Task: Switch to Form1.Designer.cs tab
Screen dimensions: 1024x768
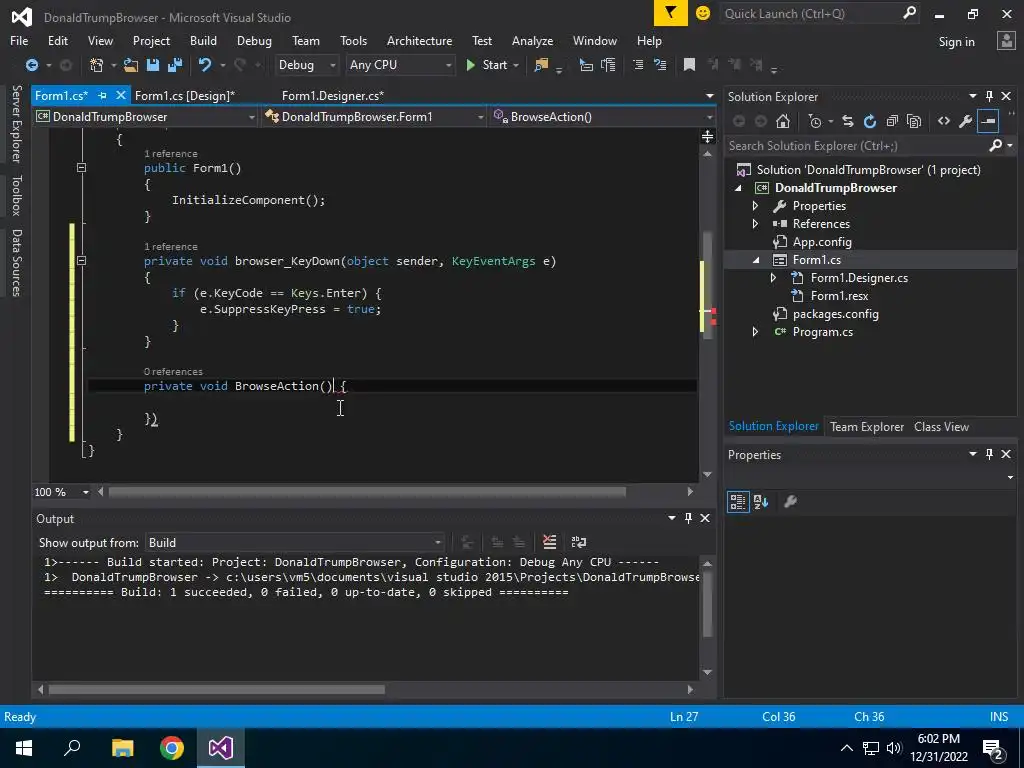Action: point(332,95)
